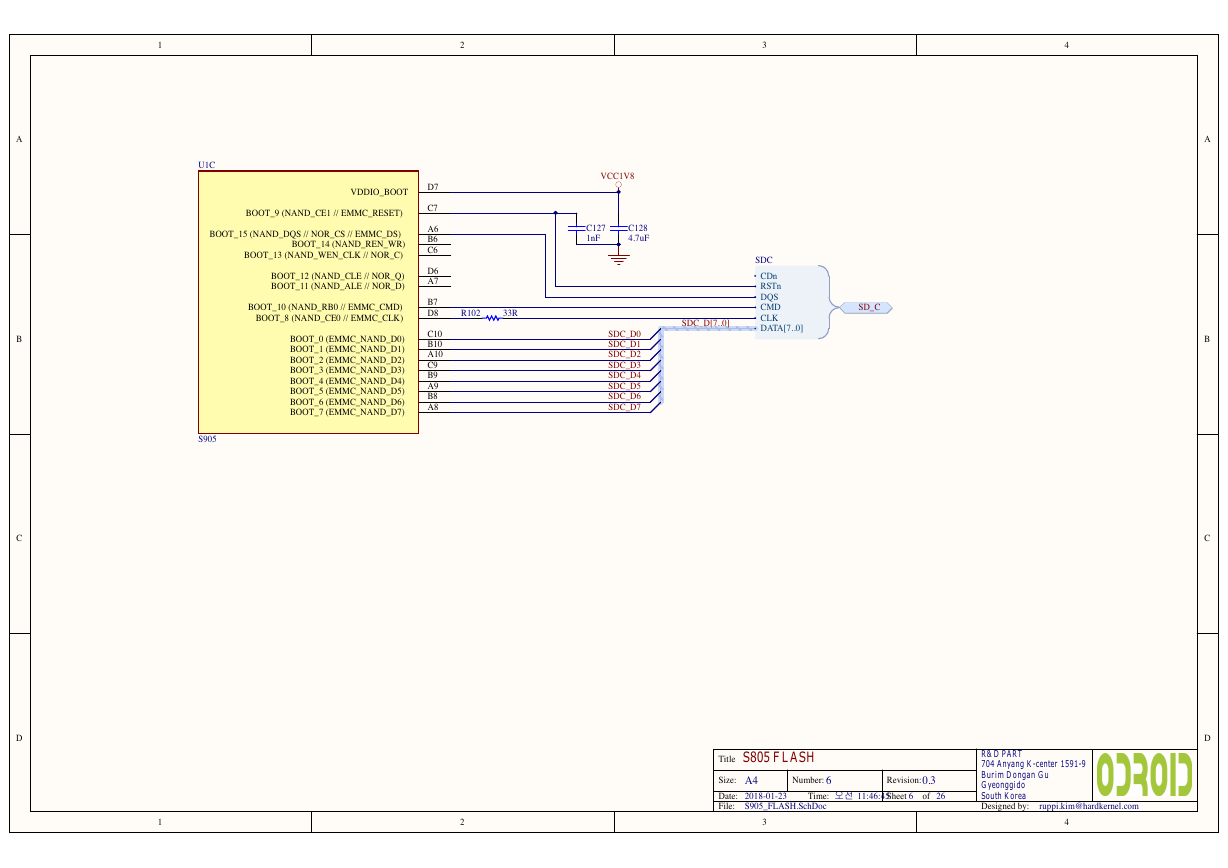Click the R102 resistor designator
Screen dimensions: 1228x868
pyautogui.click(x=471, y=313)
